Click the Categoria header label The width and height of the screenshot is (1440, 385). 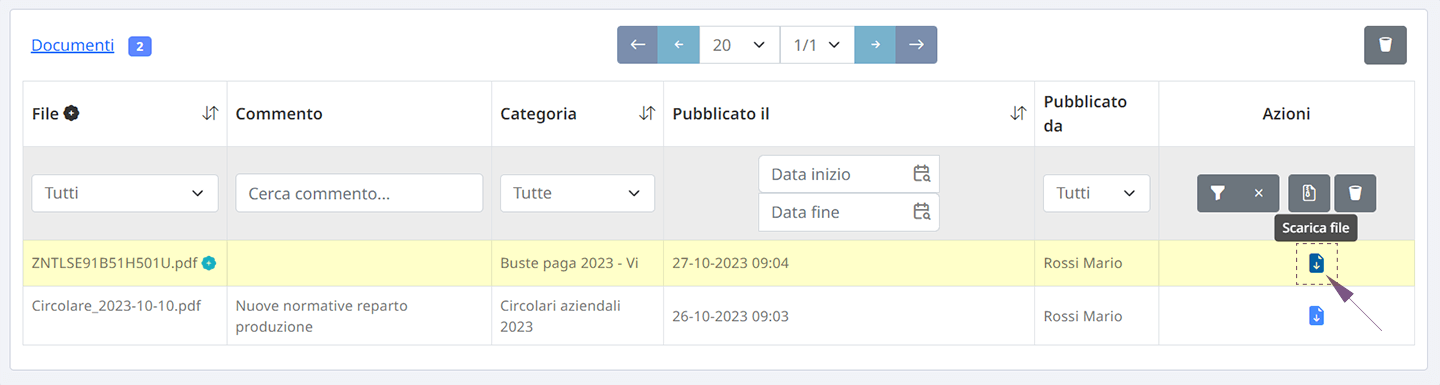[x=538, y=114]
